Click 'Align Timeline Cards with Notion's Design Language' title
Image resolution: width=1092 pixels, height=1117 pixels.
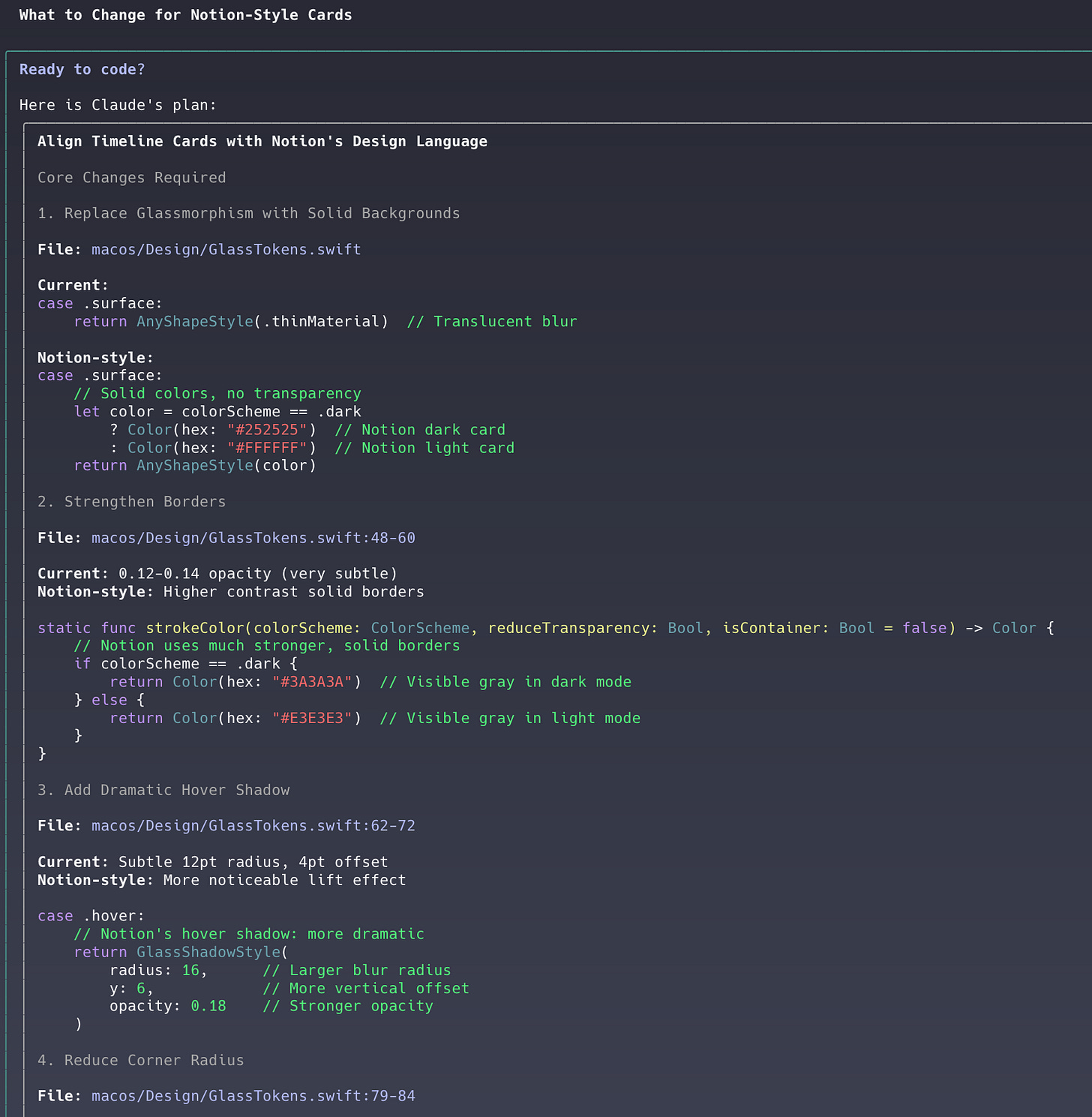(262, 141)
